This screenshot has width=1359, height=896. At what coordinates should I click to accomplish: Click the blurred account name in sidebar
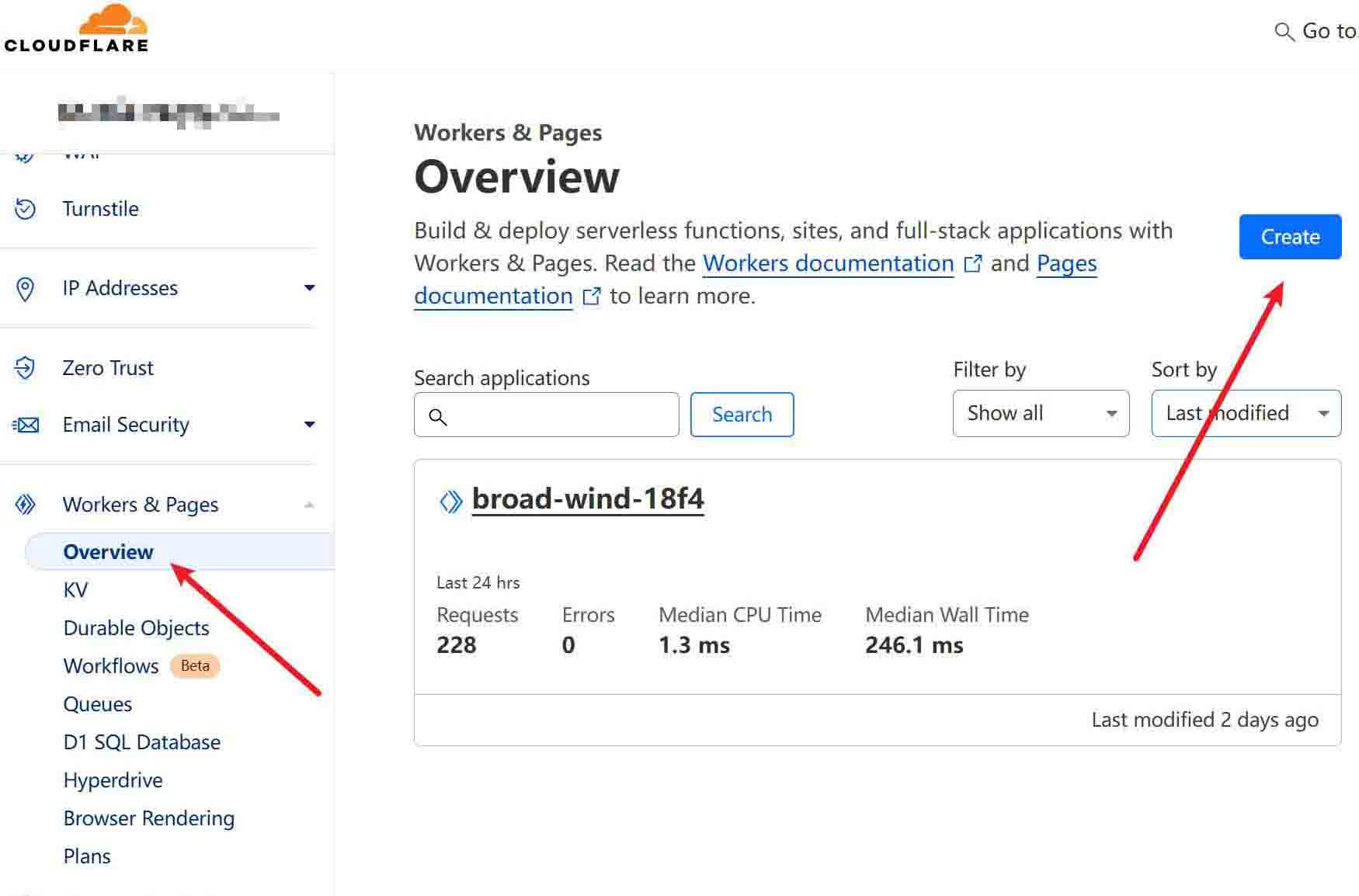point(169,113)
